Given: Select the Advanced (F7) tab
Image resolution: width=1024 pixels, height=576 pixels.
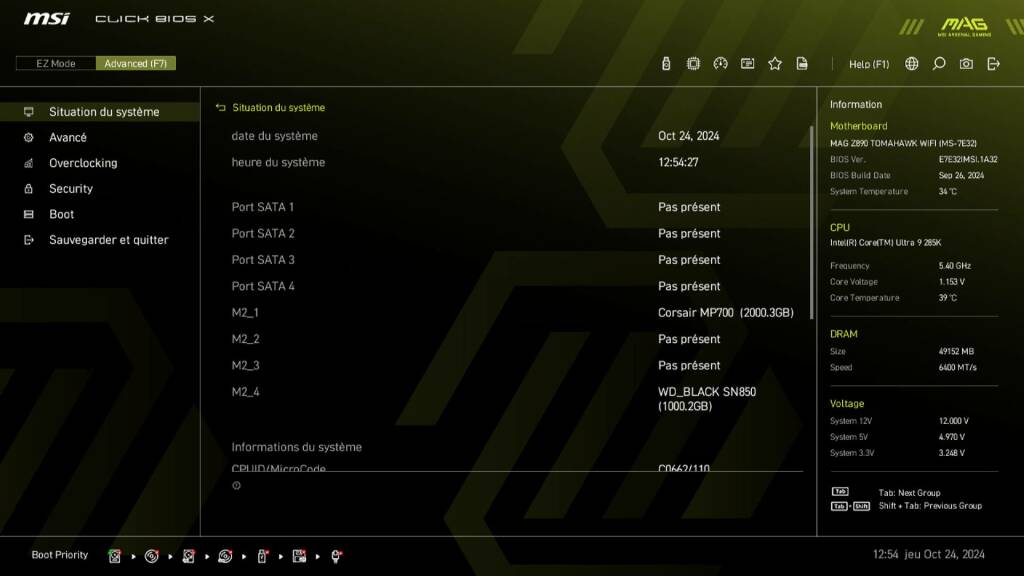Looking at the screenshot, I should coord(136,63).
